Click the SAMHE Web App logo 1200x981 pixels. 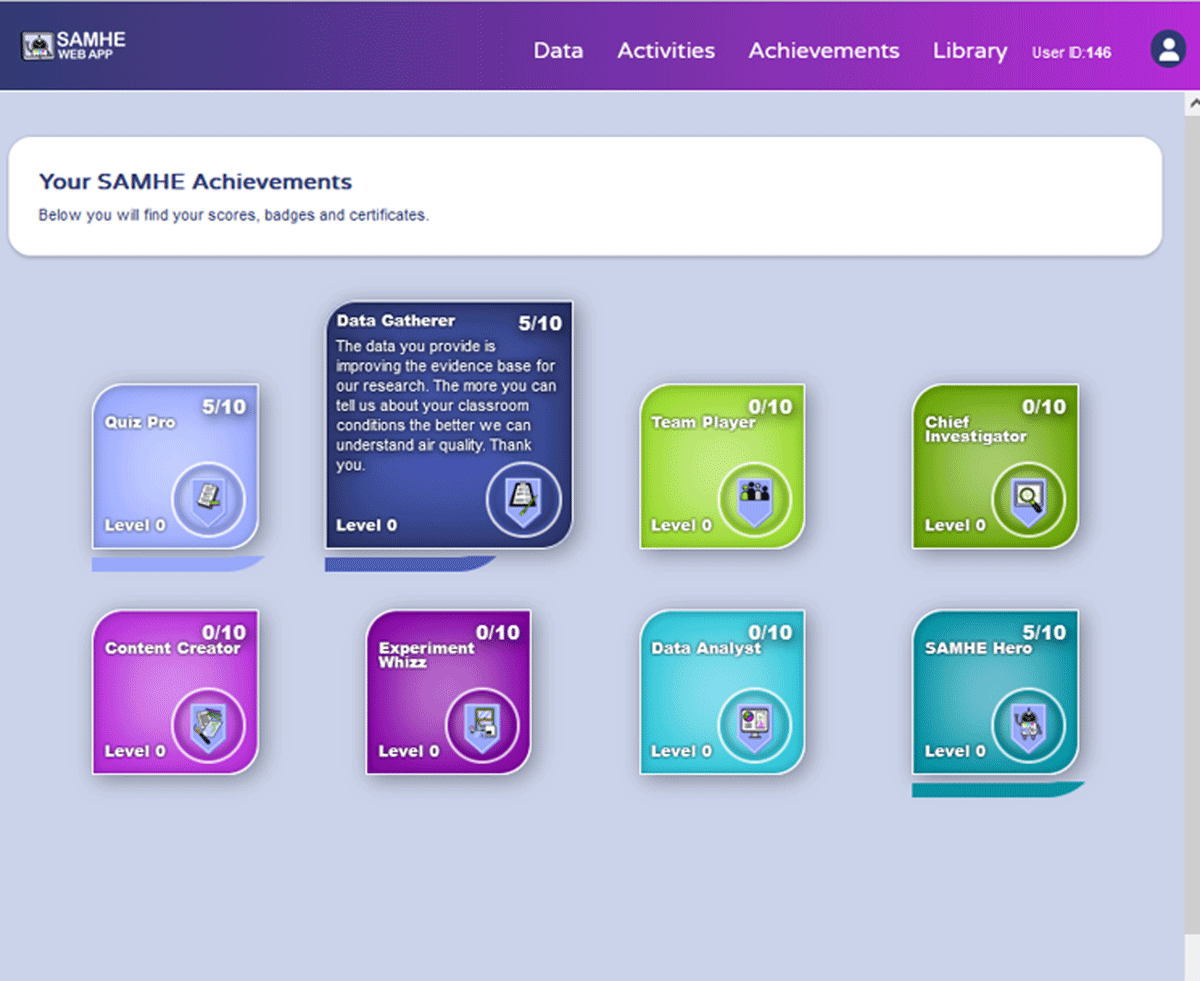[x=74, y=45]
